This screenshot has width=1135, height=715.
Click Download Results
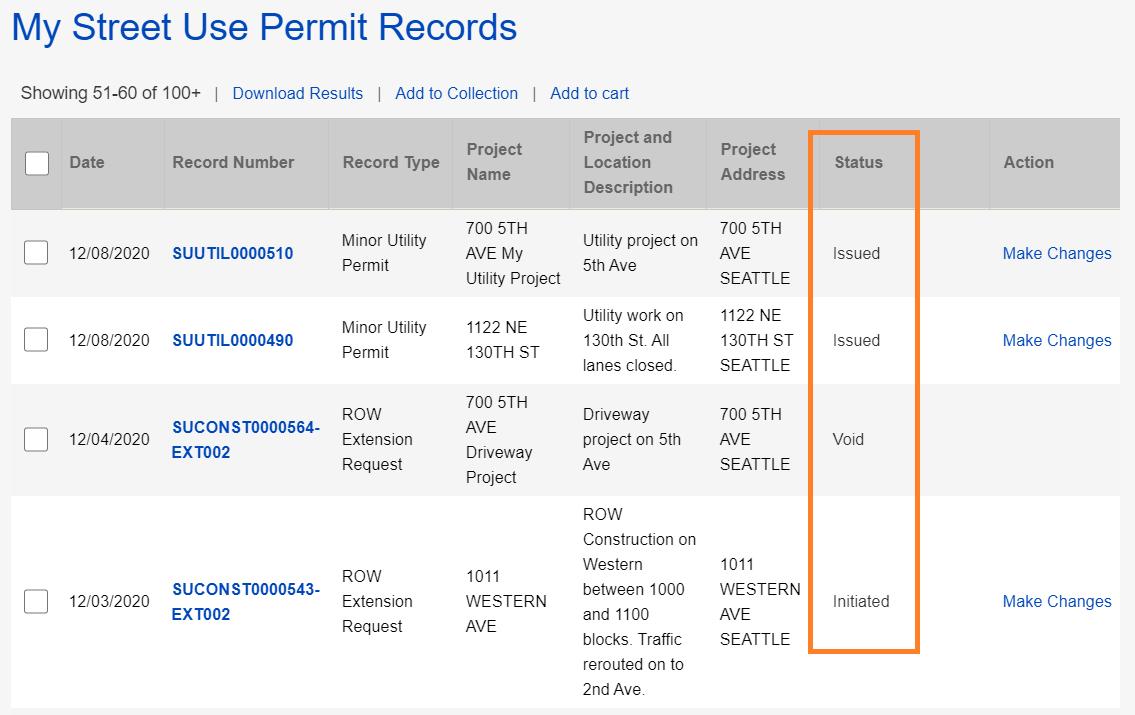(x=297, y=93)
